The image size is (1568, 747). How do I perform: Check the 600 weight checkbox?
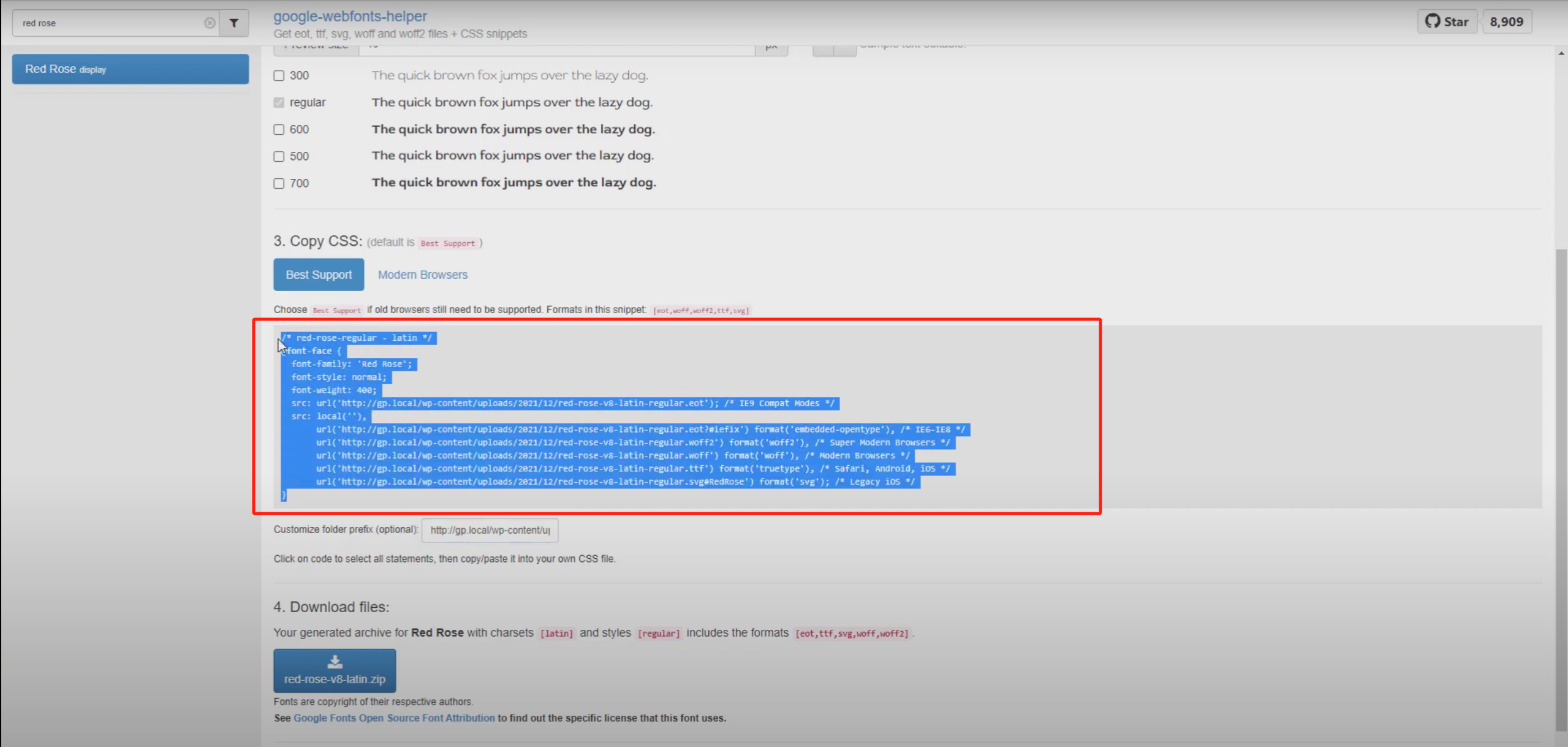tap(279, 129)
